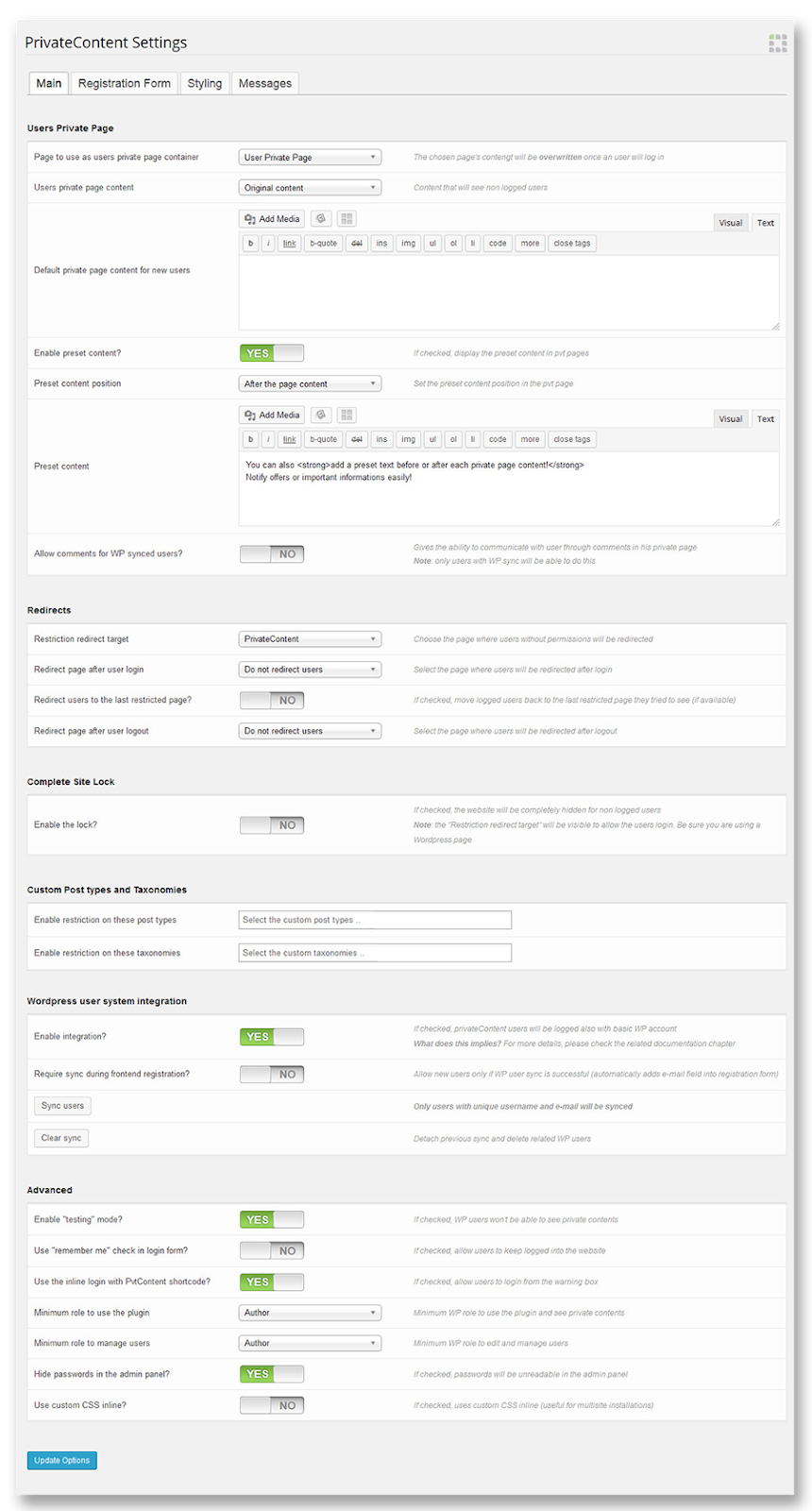Open Redirect page after user logout dropdown
The image size is (812, 1511).
tap(310, 731)
